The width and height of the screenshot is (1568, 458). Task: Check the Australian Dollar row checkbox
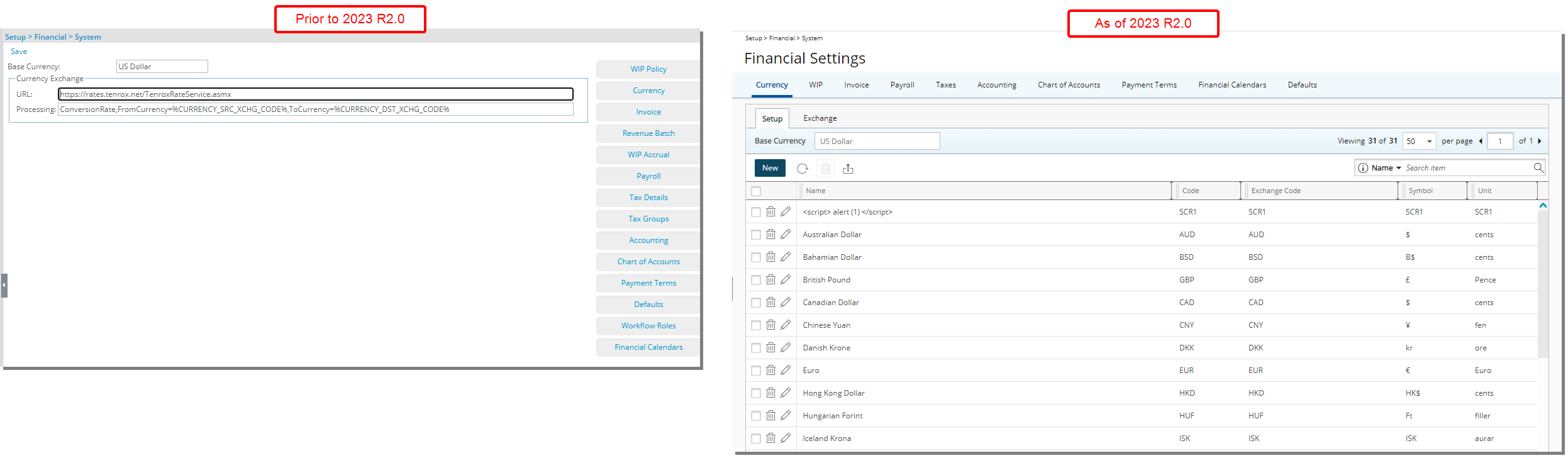pyautogui.click(x=756, y=235)
